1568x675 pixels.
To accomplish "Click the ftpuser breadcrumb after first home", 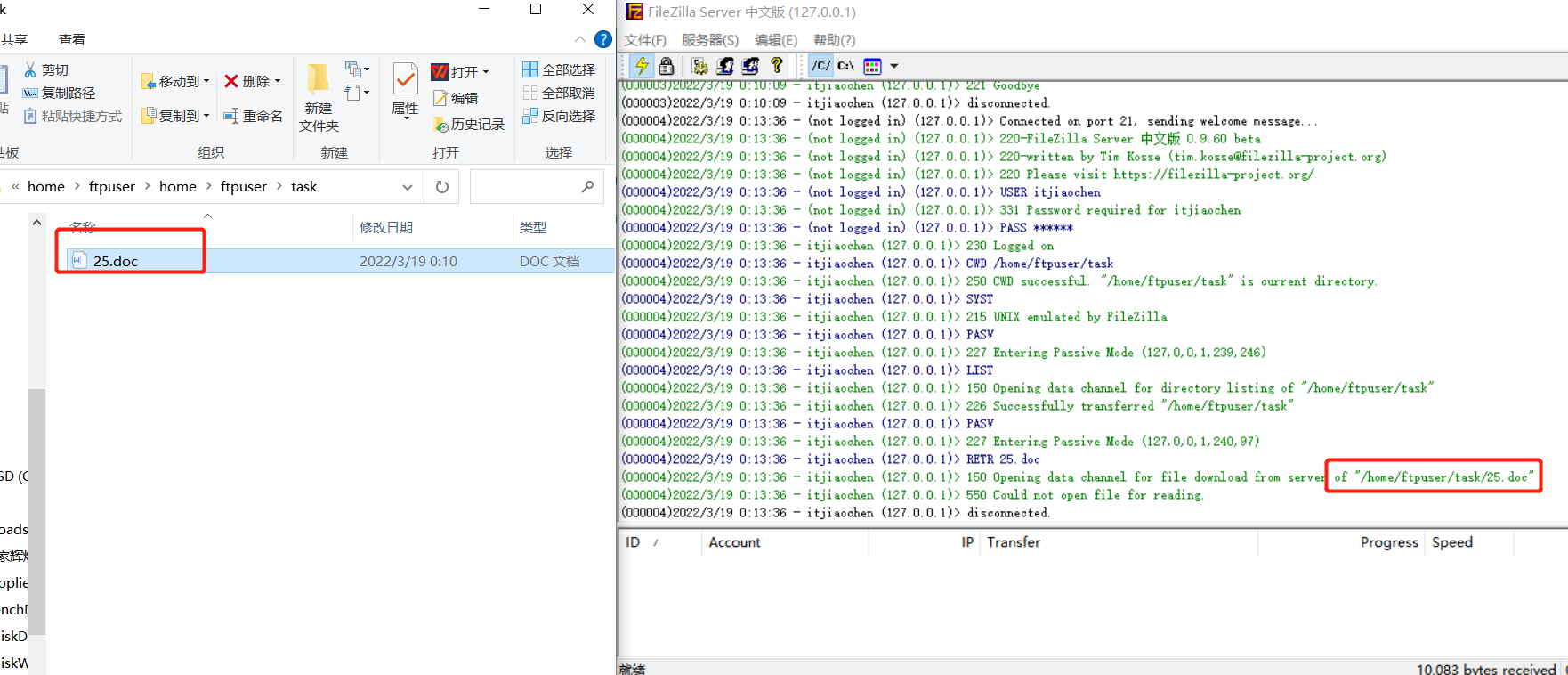I will 112,186.
